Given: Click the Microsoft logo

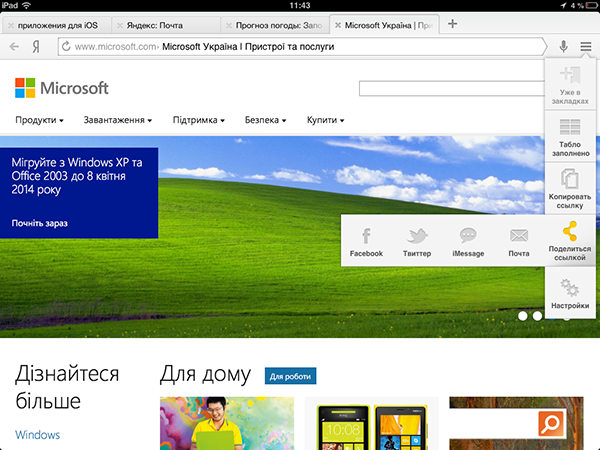Looking at the screenshot, I should (62, 88).
